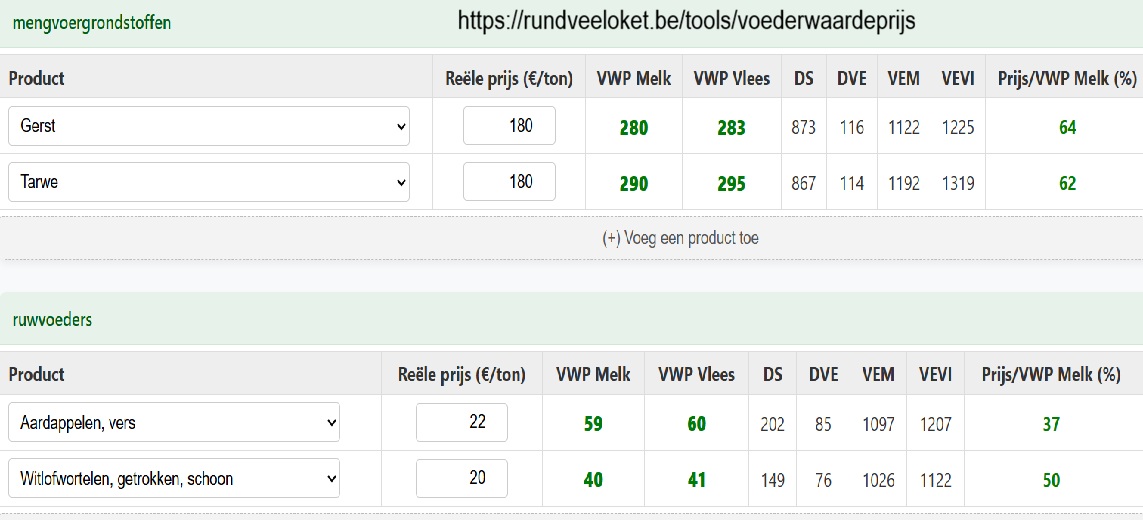Click '(+) Voeg een product toe'

(x=680, y=238)
